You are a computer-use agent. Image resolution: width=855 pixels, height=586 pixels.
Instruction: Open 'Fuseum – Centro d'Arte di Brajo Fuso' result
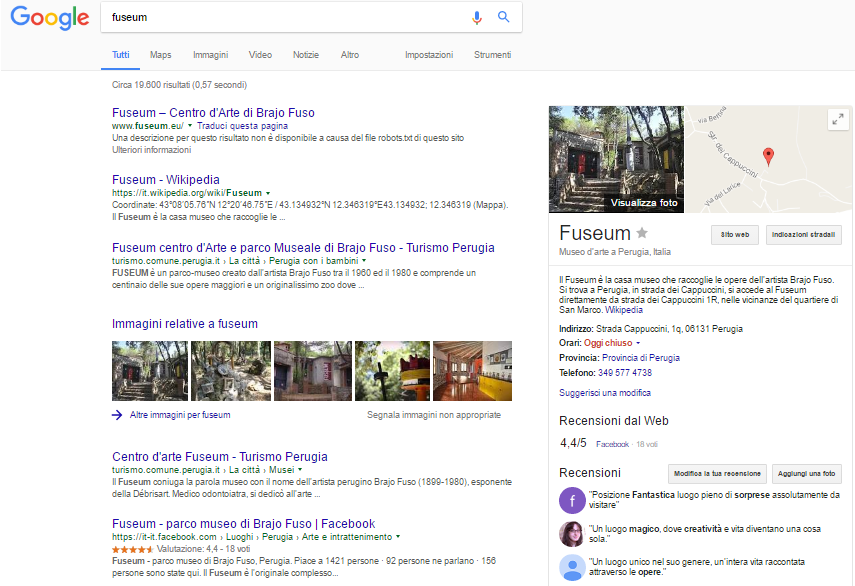[213, 113]
